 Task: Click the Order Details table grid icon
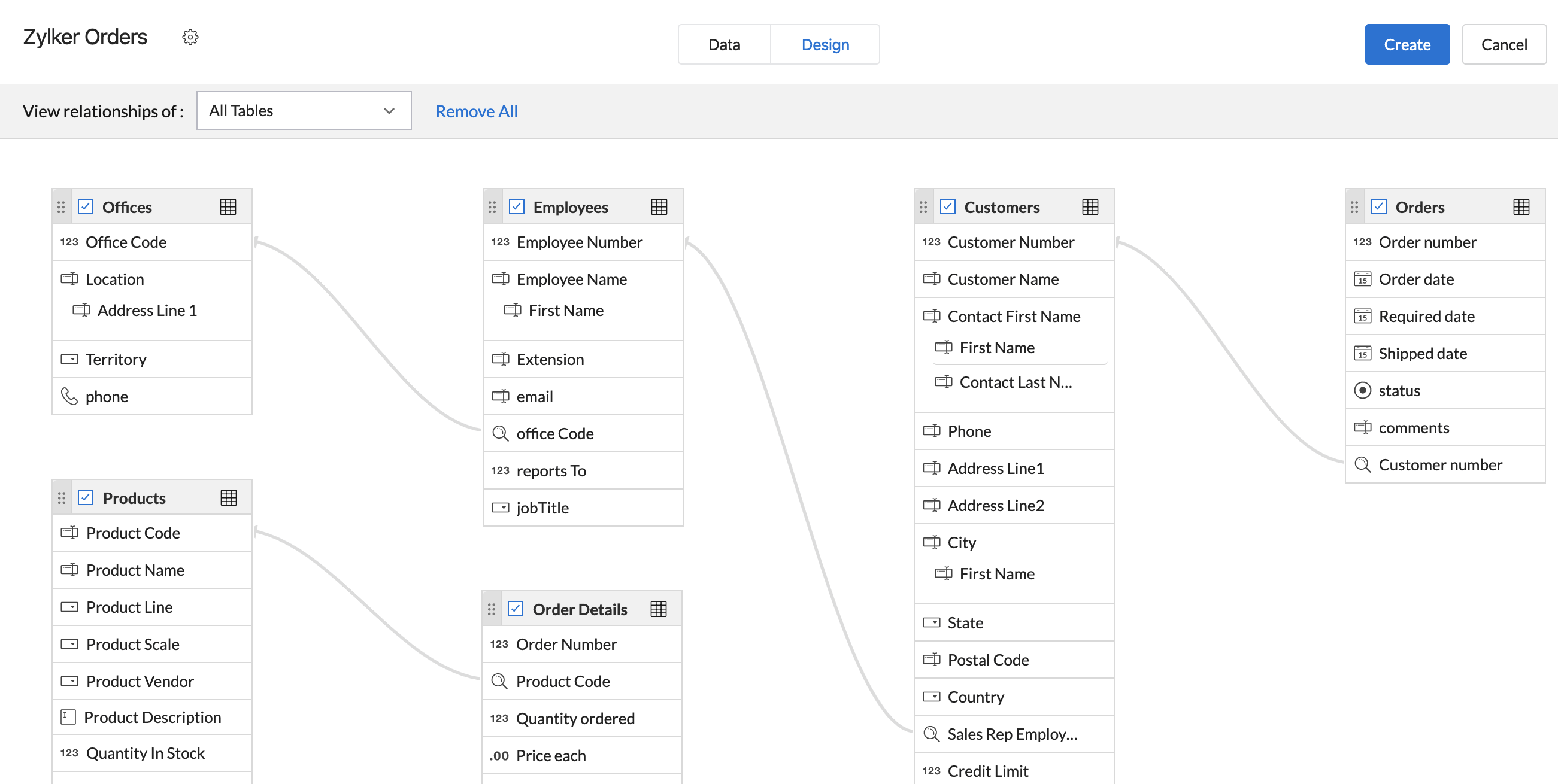point(658,609)
